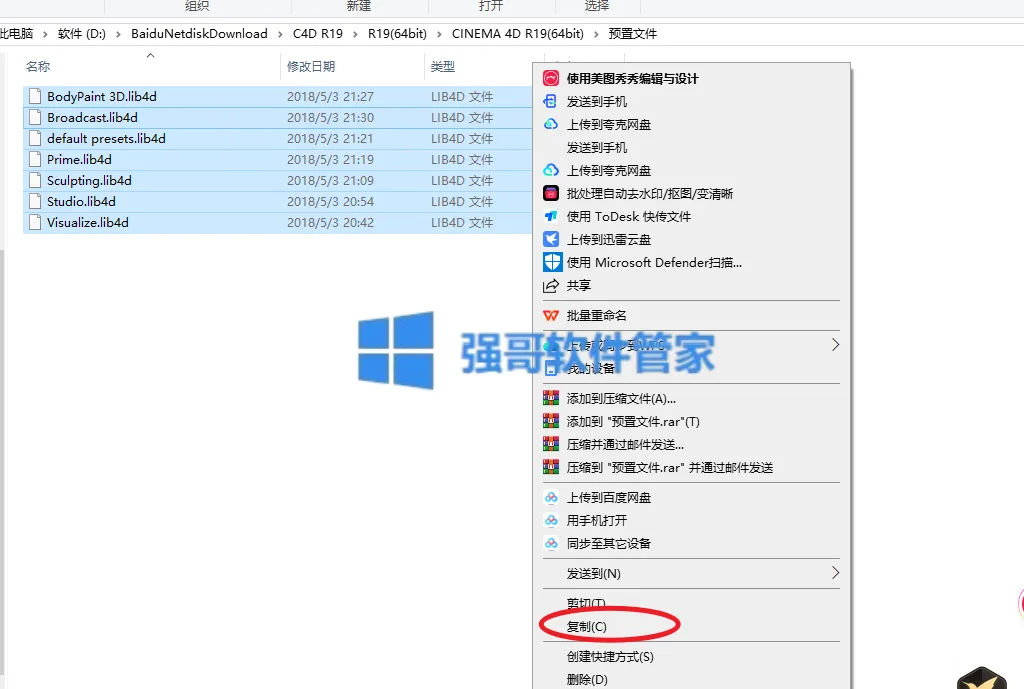Open the chevron after 此电脑 in the address bar
This screenshot has height=689, width=1024.
pyautogui.click(x=45, y=34)
